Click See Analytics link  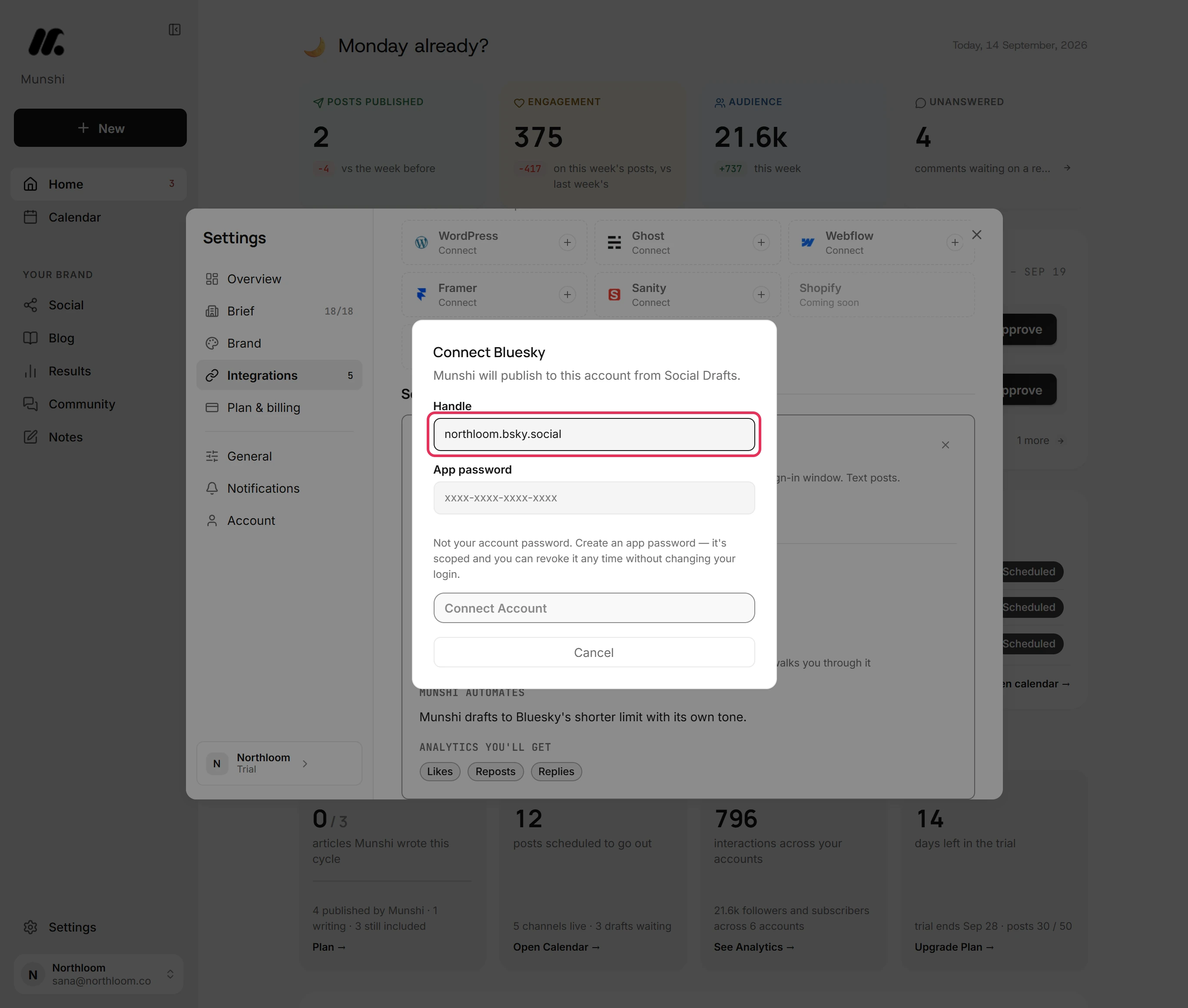click(x=754, y=947)
